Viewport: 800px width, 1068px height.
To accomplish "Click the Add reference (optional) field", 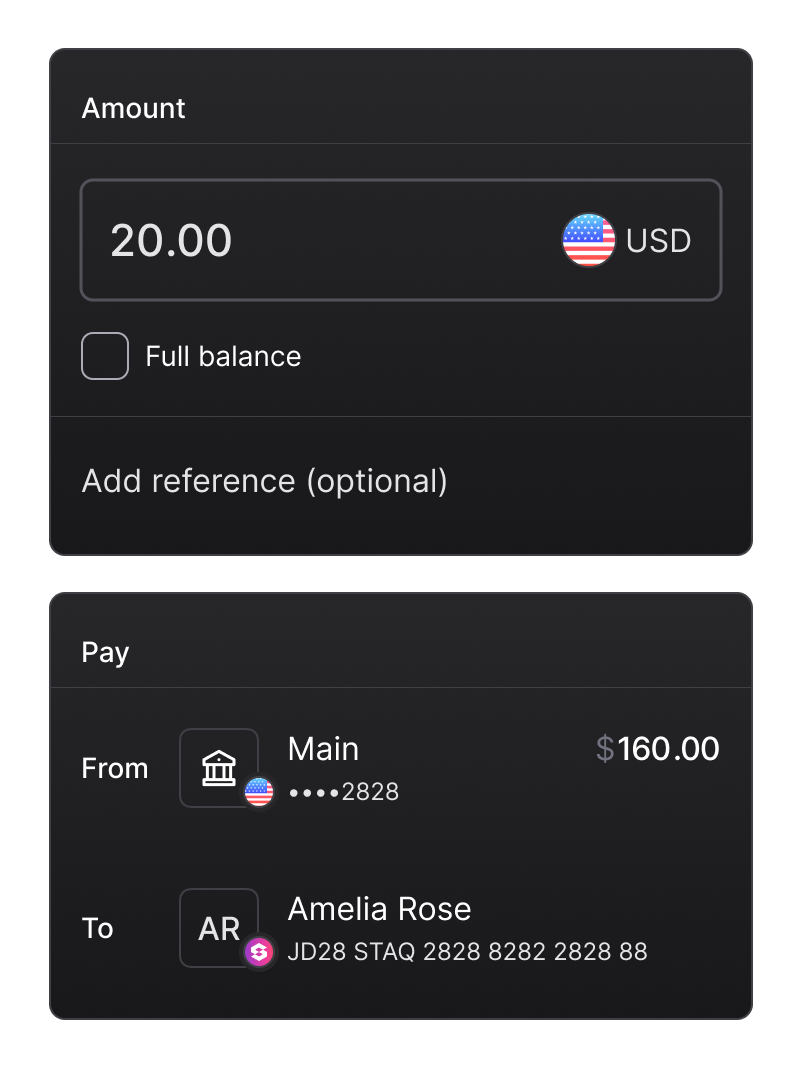I will (x=265, y=481).
